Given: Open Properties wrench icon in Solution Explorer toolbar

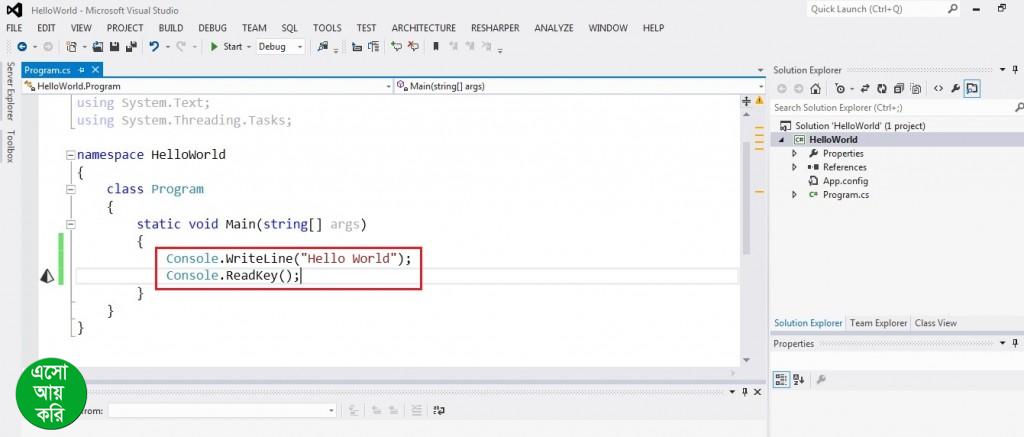Looking at the screenshot, I should click(x=955, y=88).
